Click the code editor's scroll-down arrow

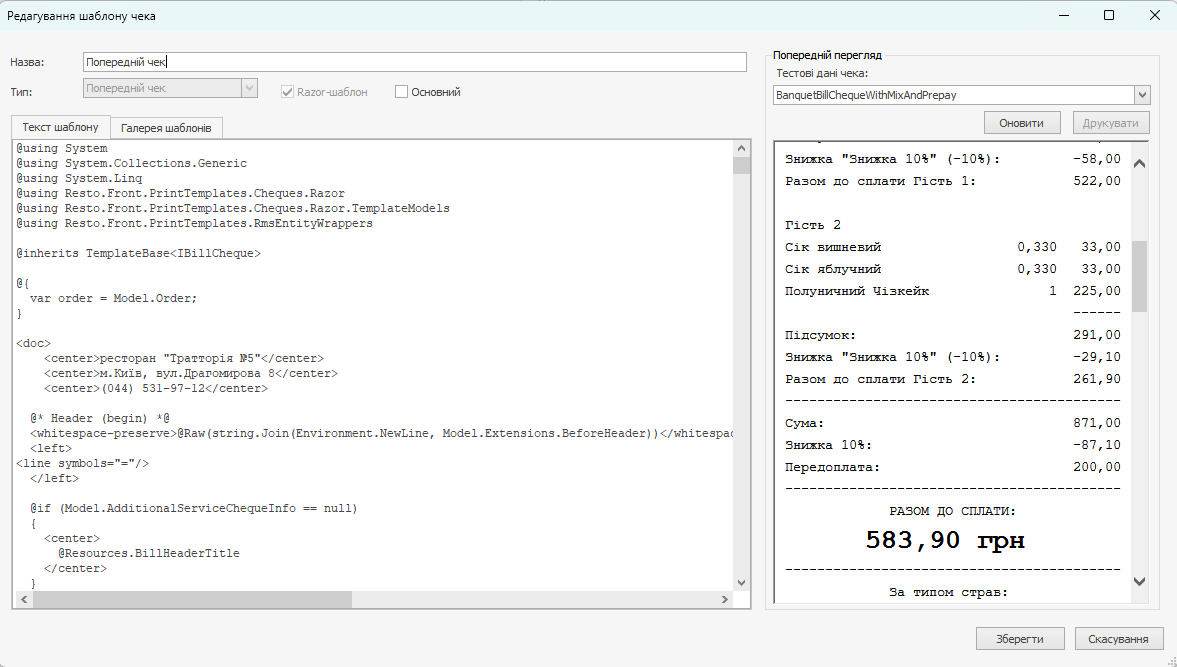point(741,582)
